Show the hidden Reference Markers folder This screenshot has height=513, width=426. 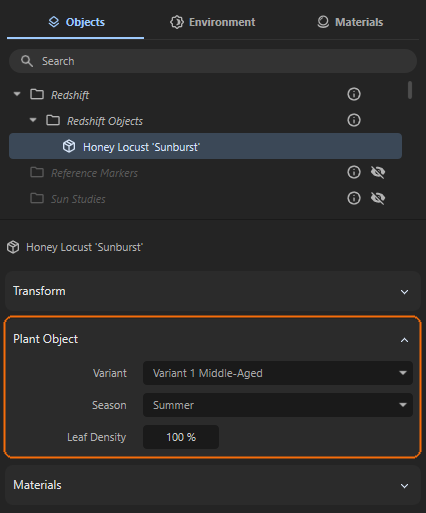tap(378, 172)
